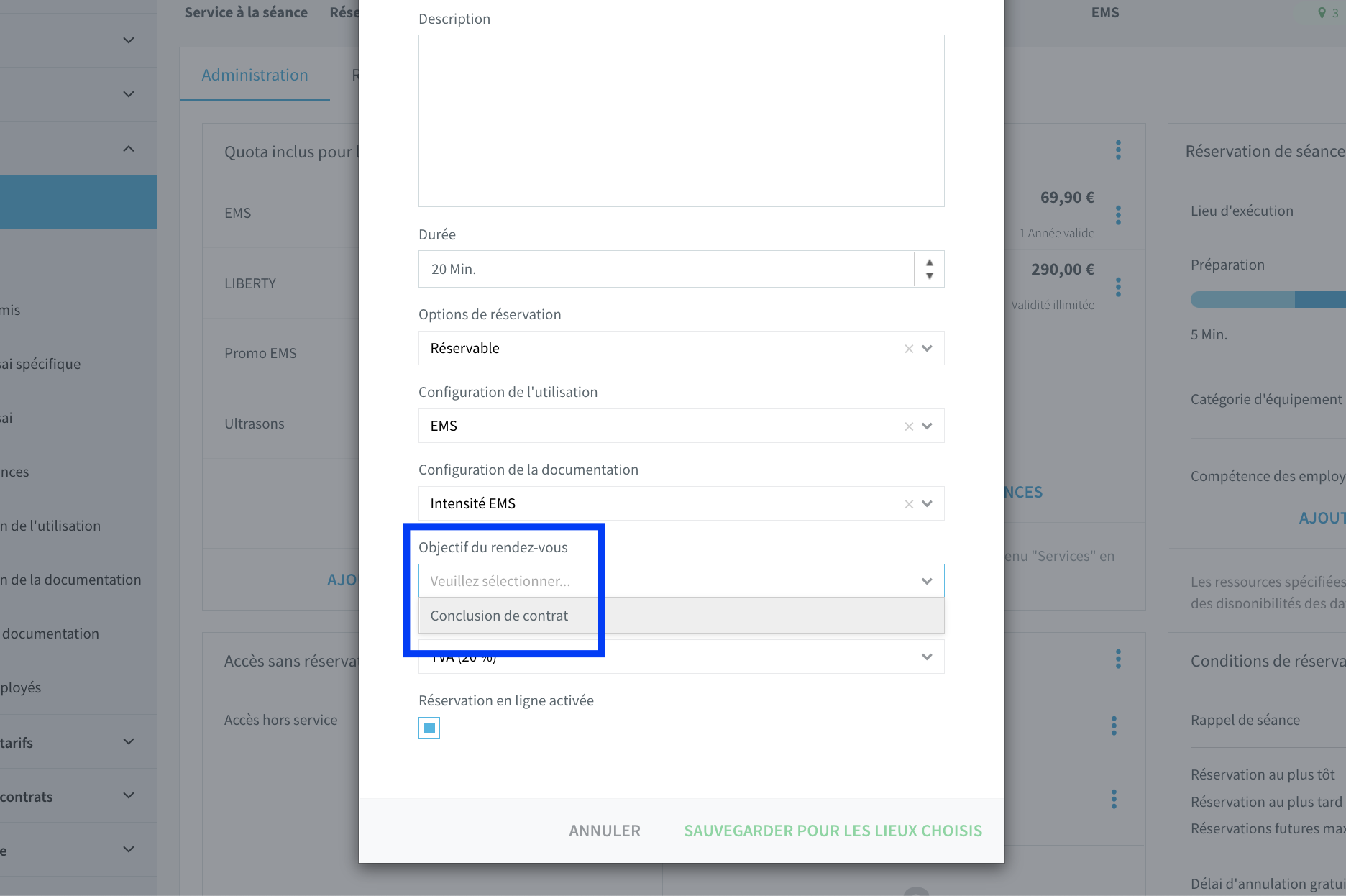Click the Réservation au plus tard entry
The height and width of the screenshot is (896, 1346).
point(1266,802)
